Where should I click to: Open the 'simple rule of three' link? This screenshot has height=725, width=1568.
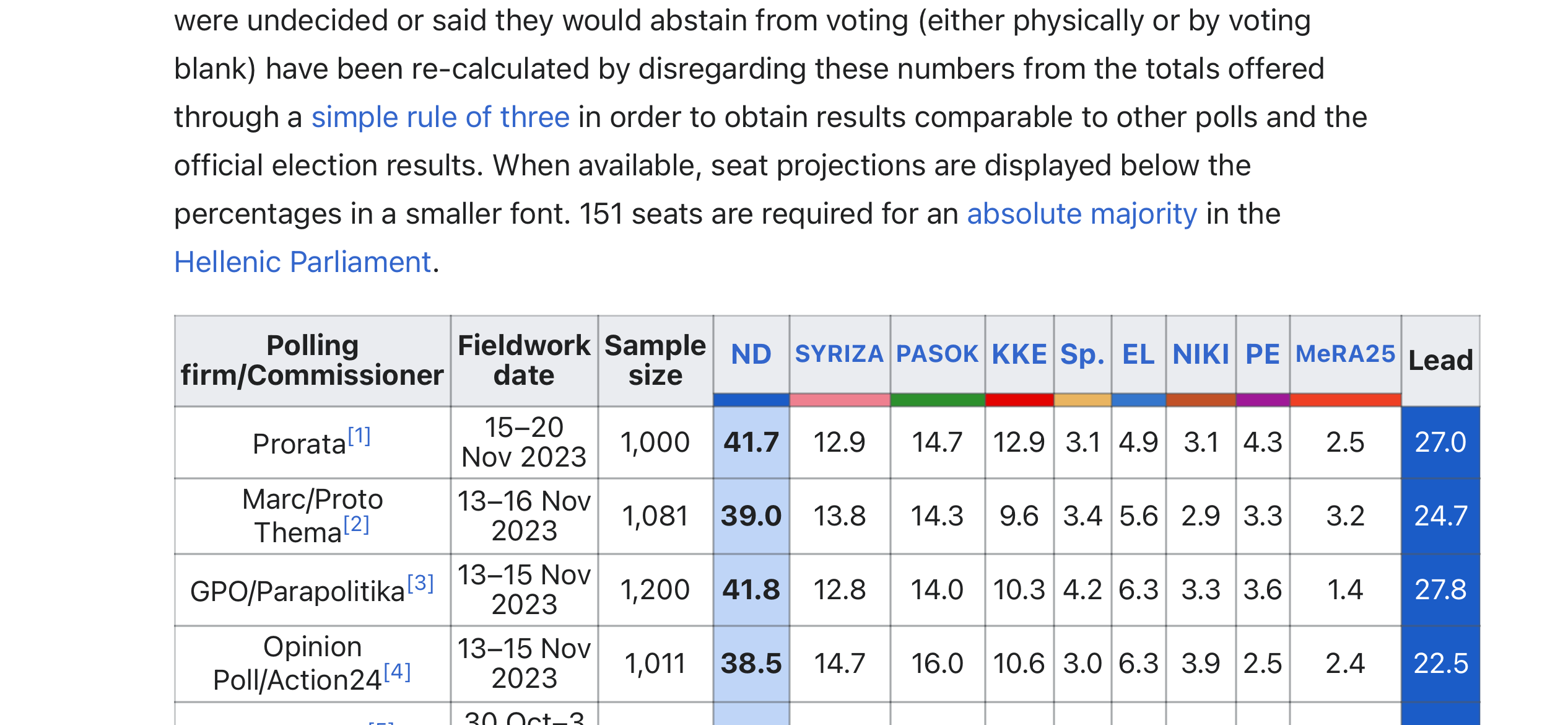coord(440,118)
